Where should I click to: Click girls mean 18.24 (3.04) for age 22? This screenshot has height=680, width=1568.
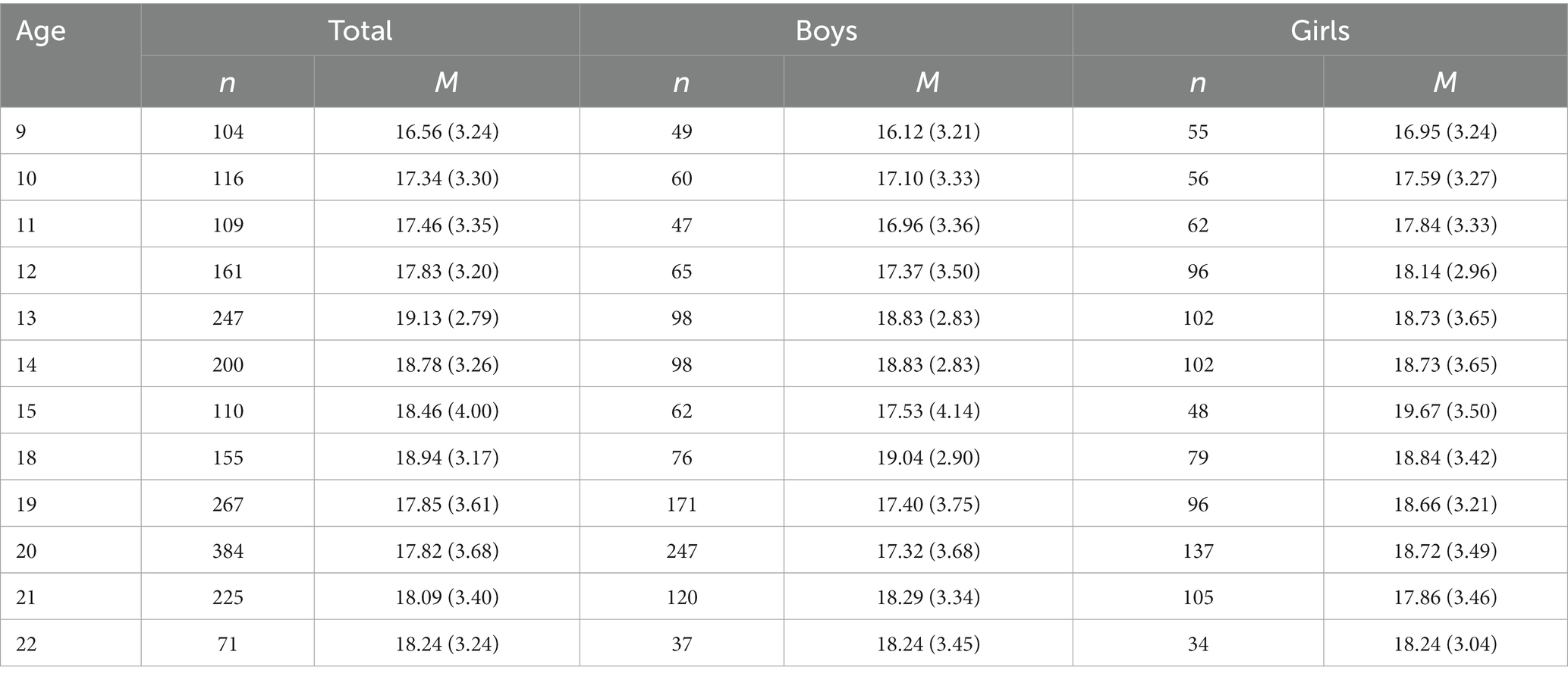[1445, 644]
